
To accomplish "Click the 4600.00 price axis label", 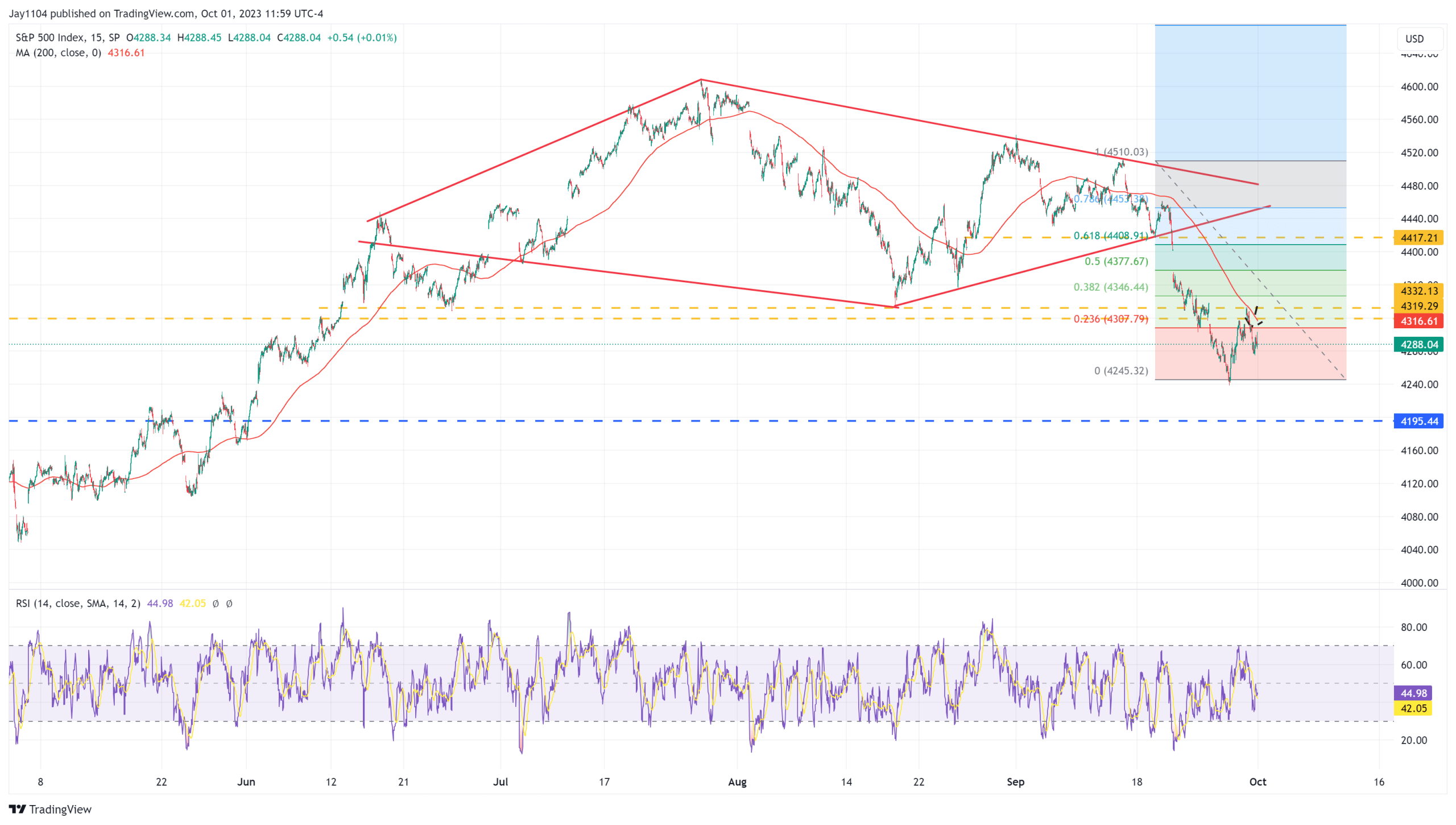I will click(x=1418, y=86).
